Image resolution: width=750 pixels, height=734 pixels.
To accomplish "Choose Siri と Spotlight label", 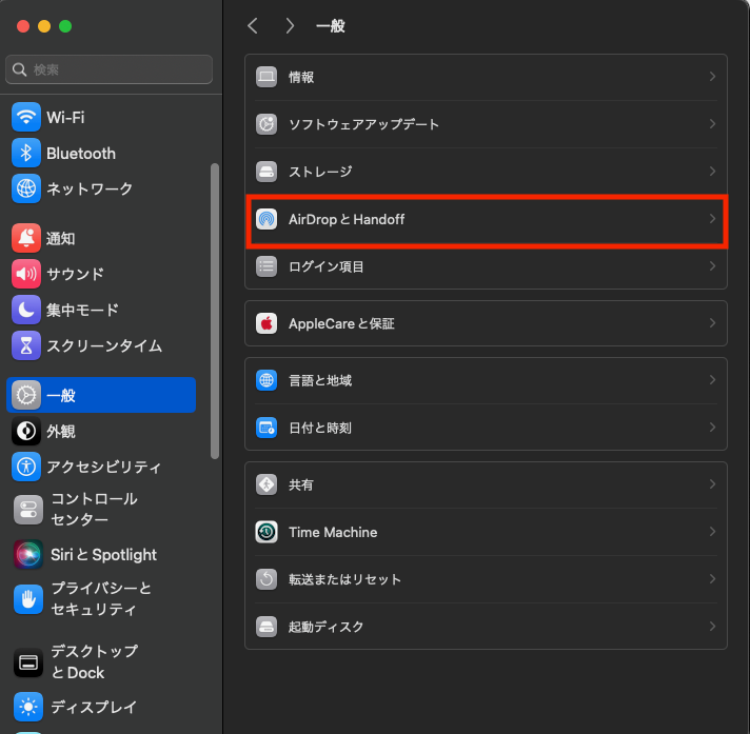I will click(x=104, y=555).
